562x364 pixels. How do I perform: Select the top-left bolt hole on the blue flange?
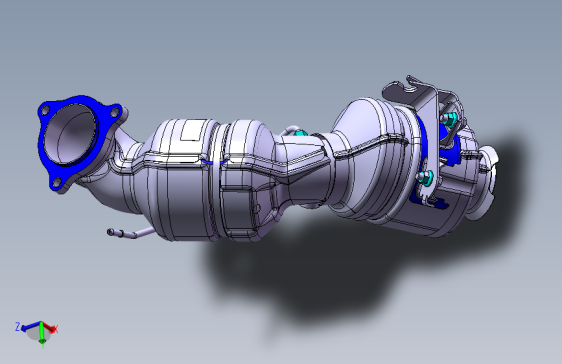(45, 111)
